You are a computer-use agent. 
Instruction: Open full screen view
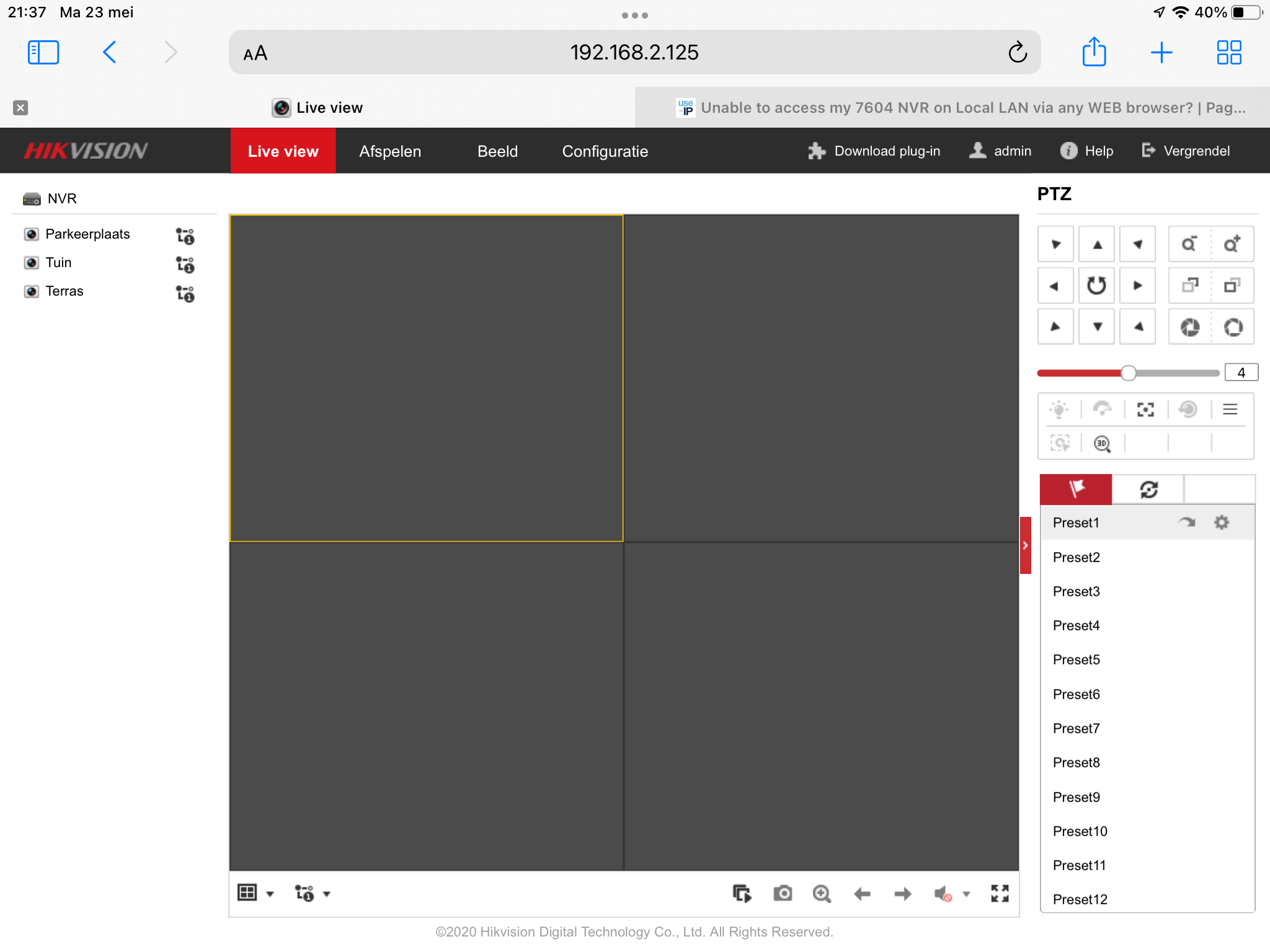pos(1000,893)
